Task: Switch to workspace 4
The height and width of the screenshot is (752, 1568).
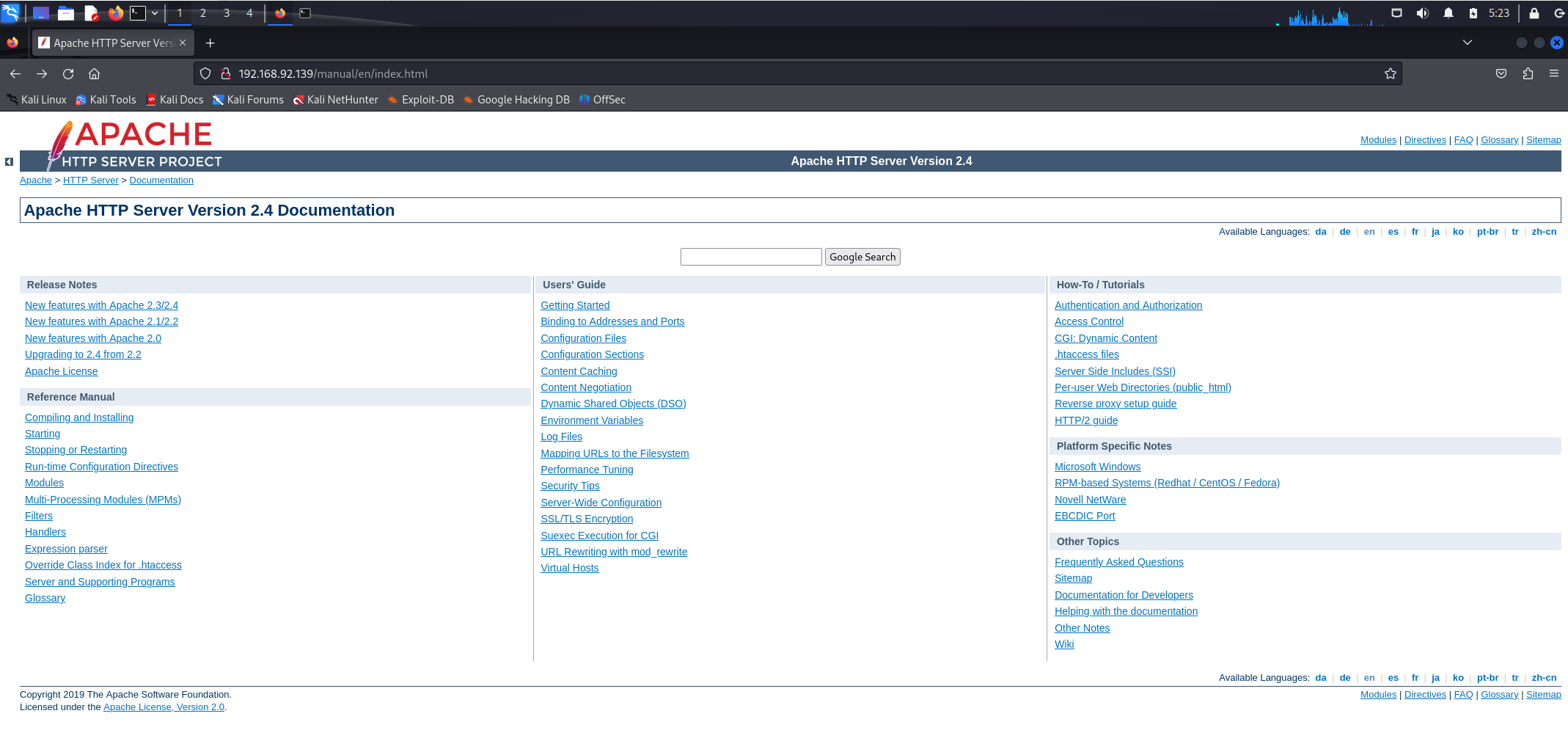Action: pyautogui.click(x=249, y=13)
